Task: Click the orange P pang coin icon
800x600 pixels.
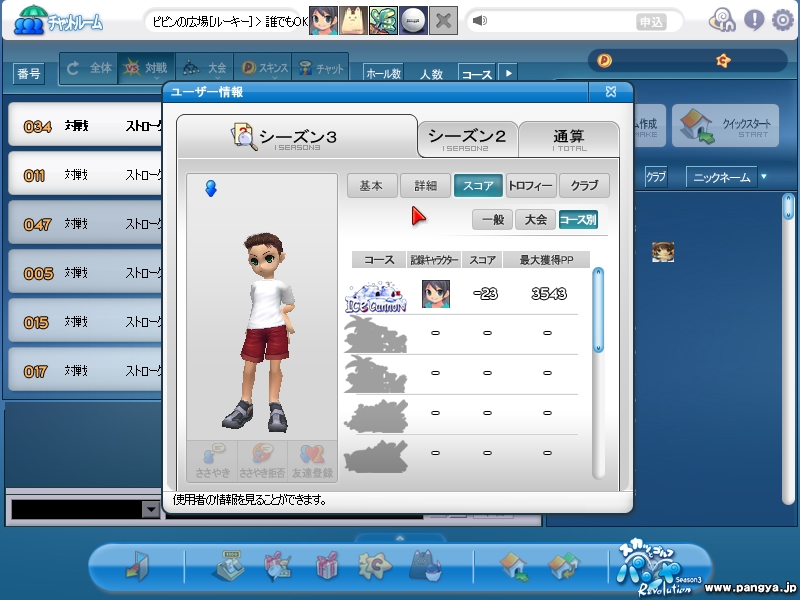Action: coord(605,61)
